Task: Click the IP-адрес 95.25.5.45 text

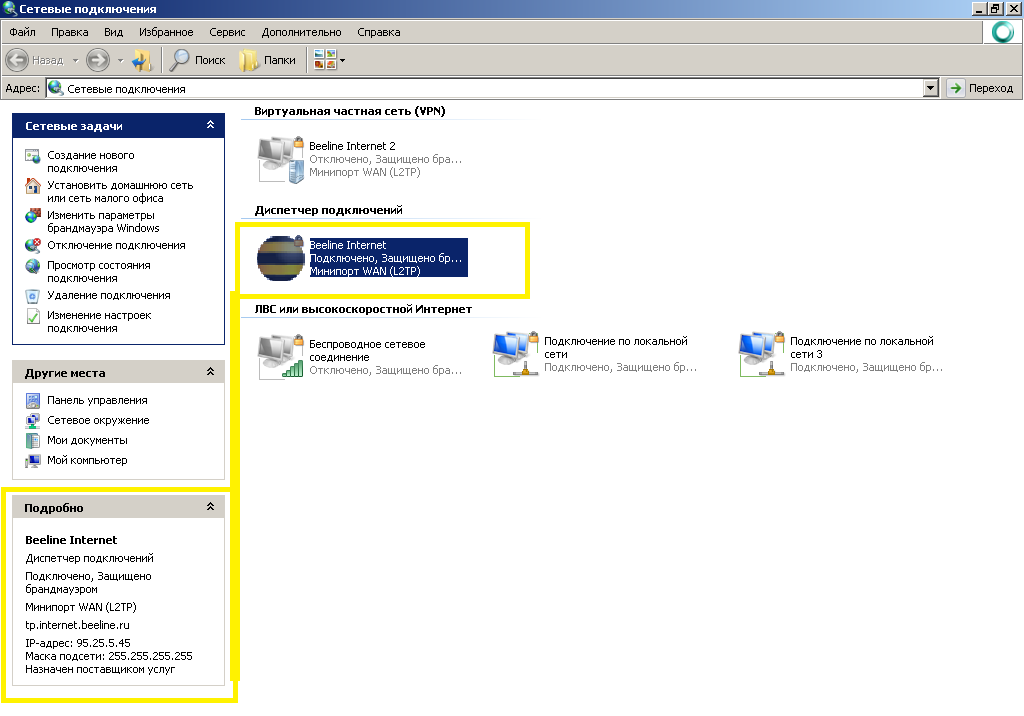Action: pyautogui.click(x=78, y=643)
